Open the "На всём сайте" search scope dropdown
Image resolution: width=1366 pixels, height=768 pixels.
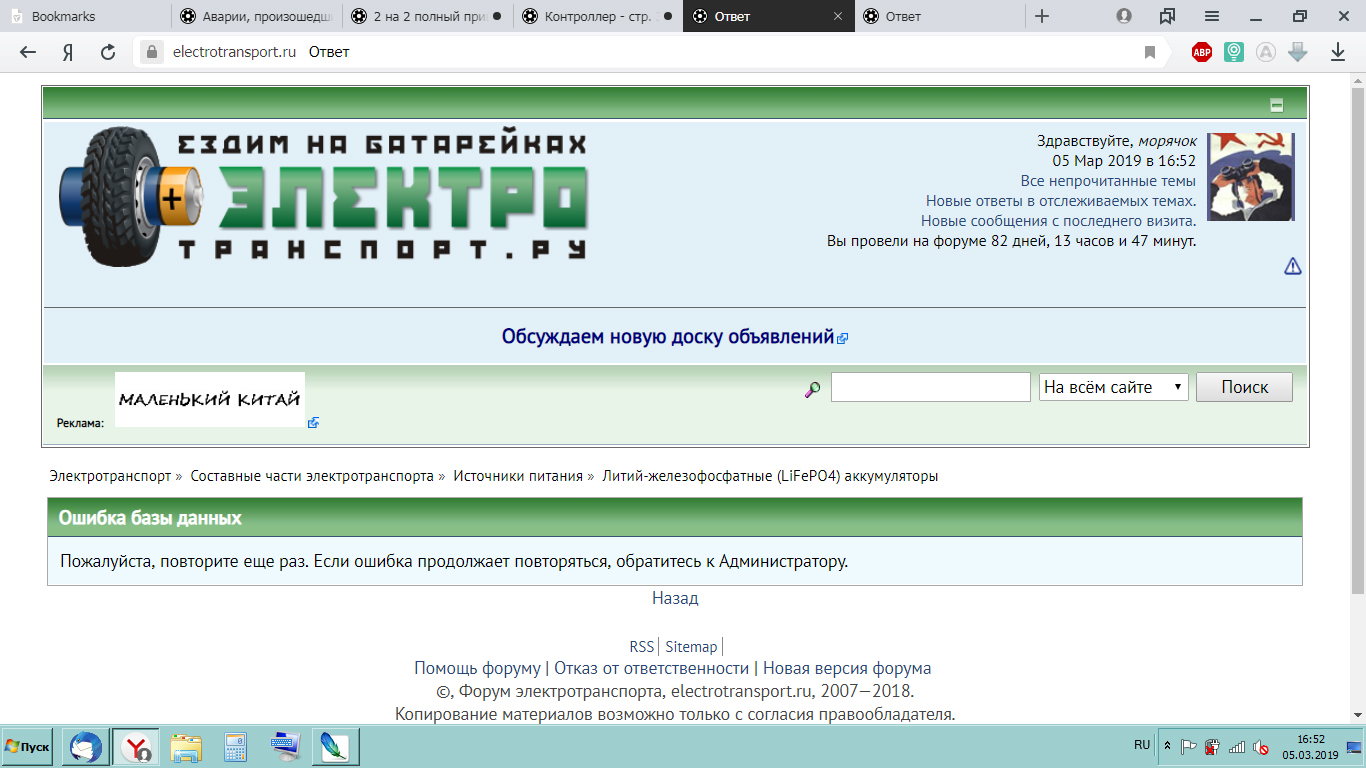[1113, 387]
